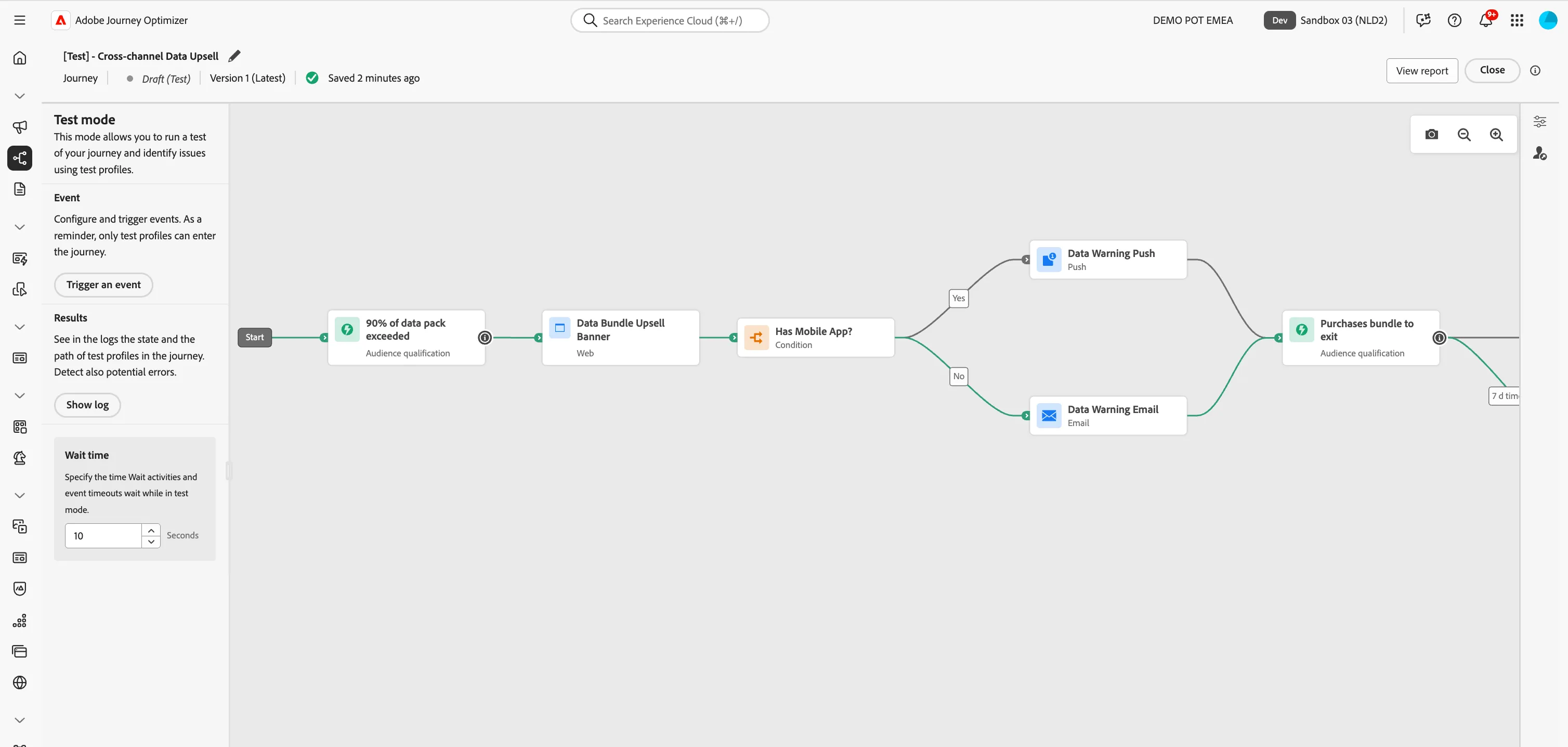Click the Yes branch label

[959, 298]
